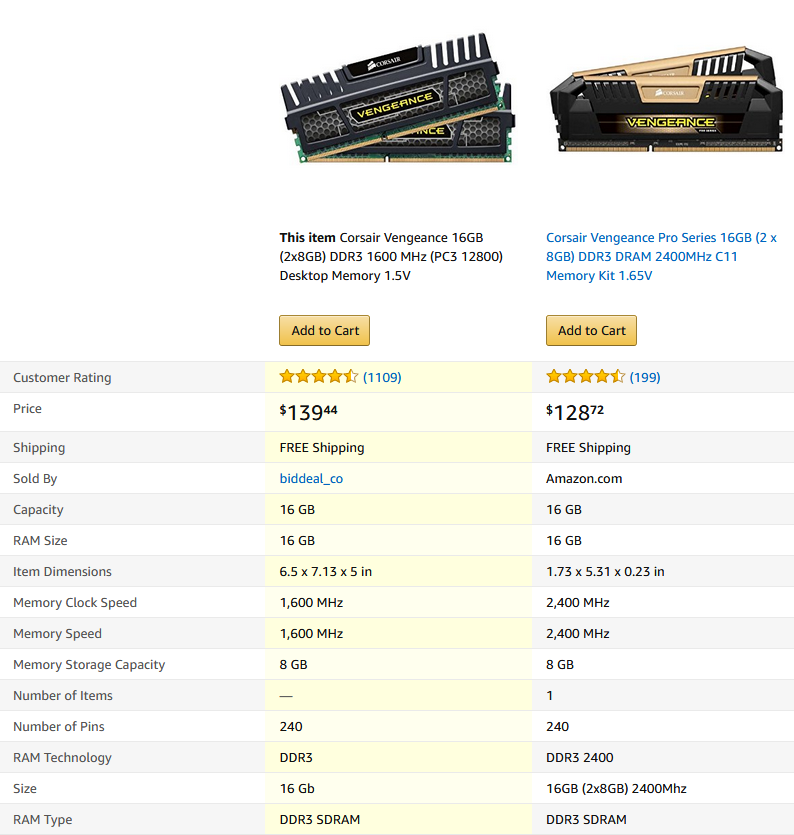Screen dimensions: 794x835
Task: Select the '16 Gb' size value
Action: point(297,789)
